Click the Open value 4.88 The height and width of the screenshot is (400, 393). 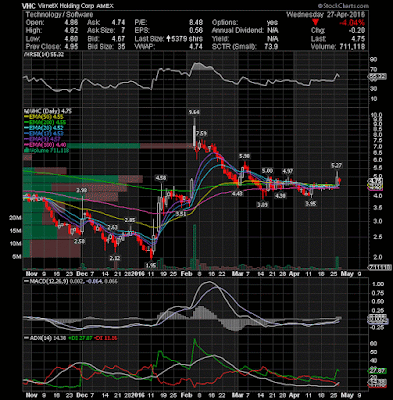tap(71, 23)
